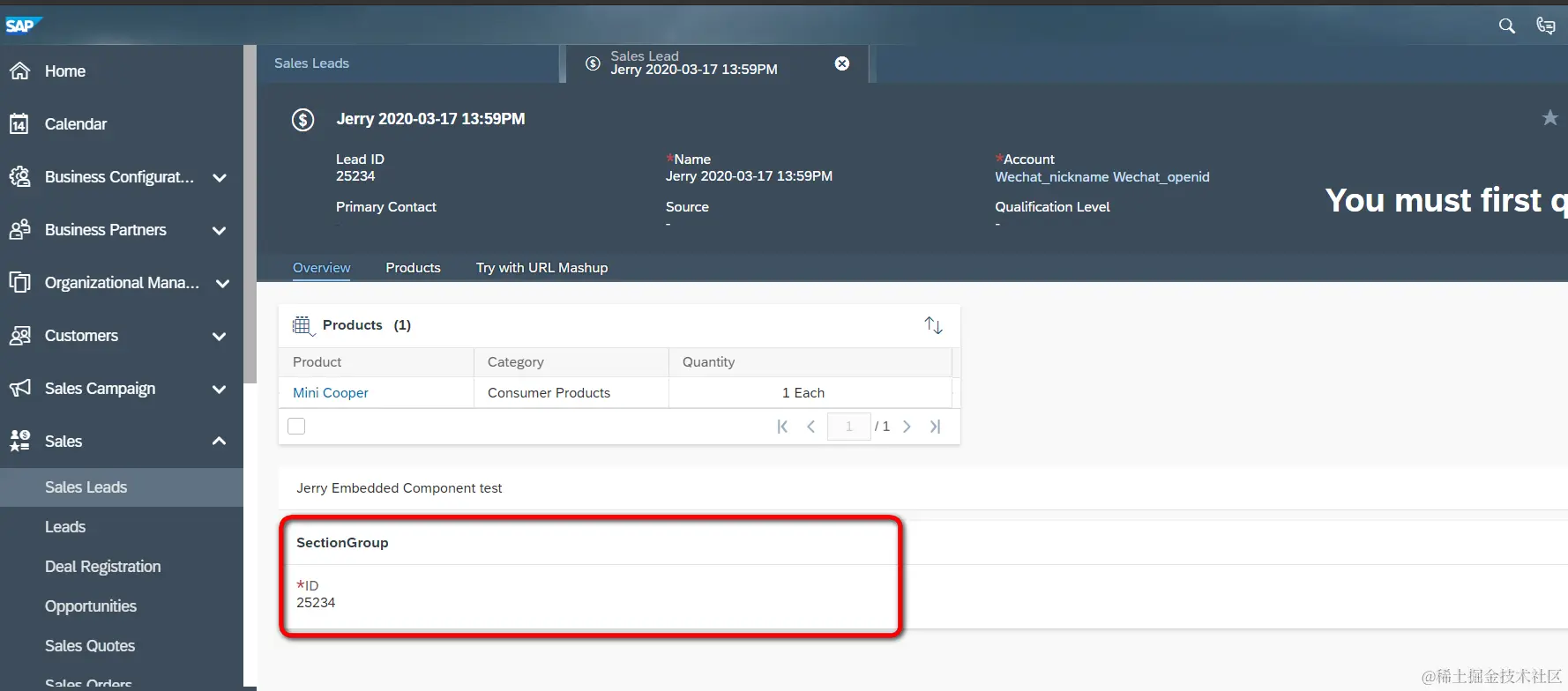Click the Qualification Level label

1052,207
